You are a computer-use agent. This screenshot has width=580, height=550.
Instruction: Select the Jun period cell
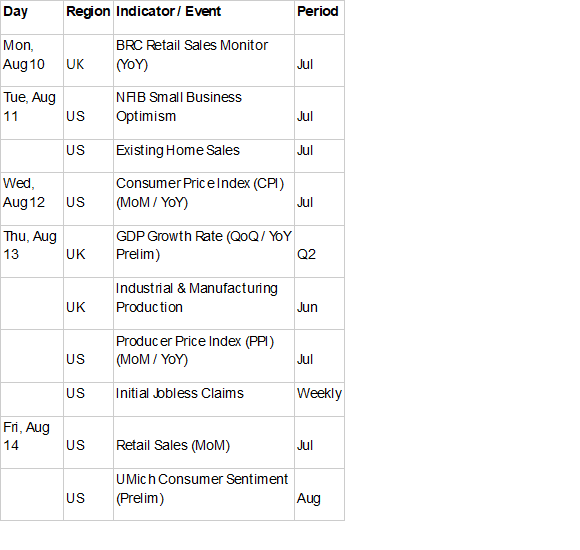click(x=320, y=304)
